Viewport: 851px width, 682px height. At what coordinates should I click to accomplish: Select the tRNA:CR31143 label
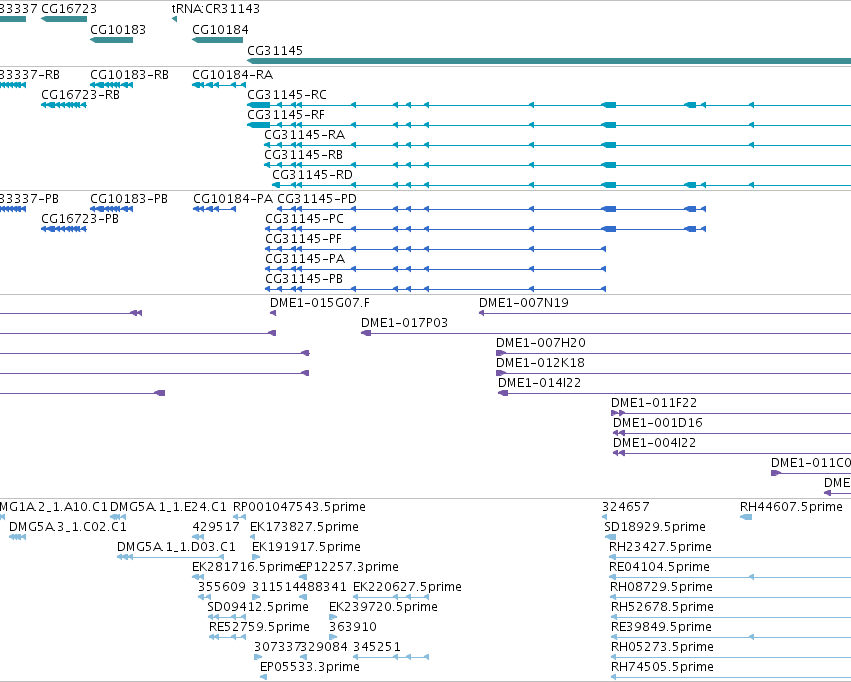(215, 9)
